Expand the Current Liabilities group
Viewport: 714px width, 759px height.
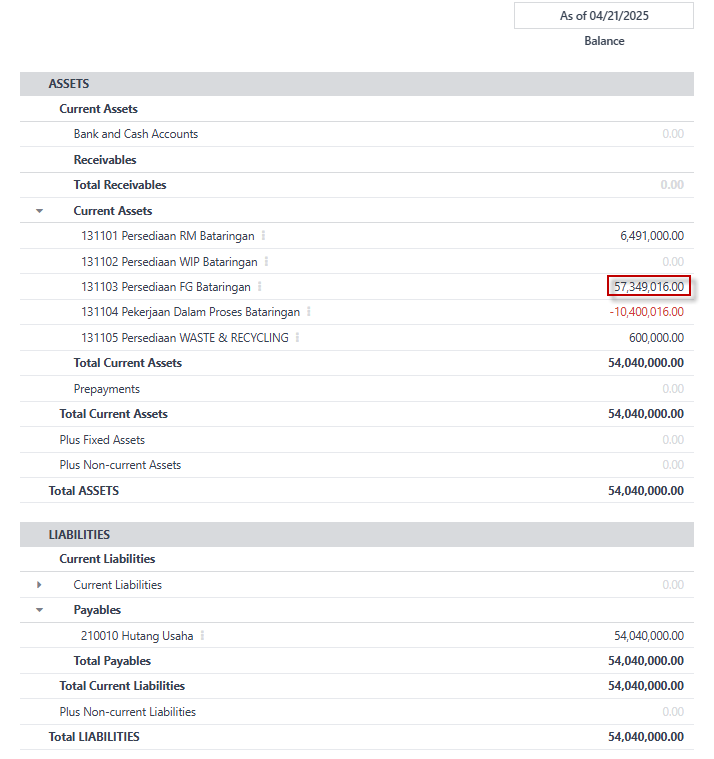pyautogui.click(x=39, y=585)
